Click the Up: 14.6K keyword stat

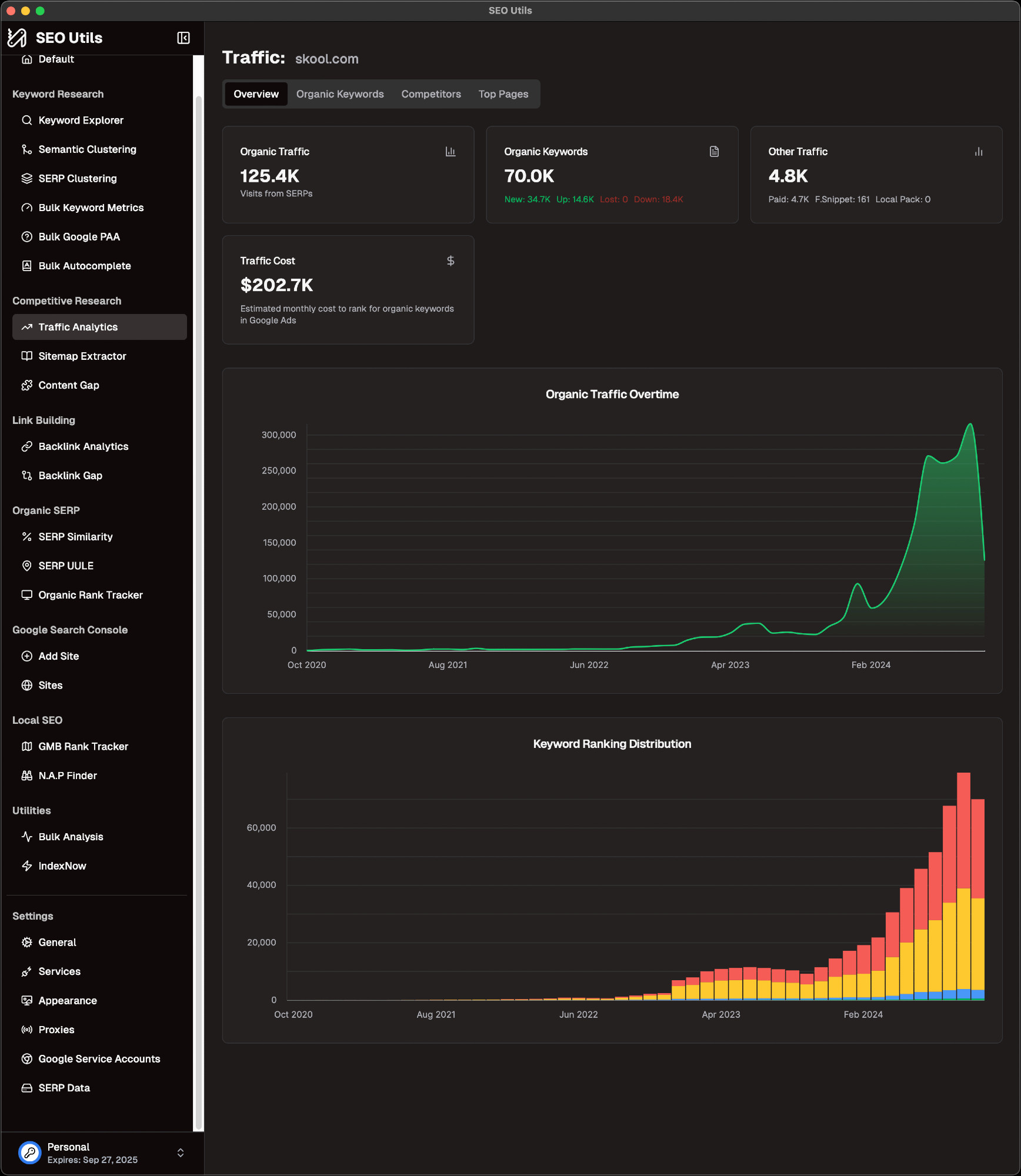(575, 199)
